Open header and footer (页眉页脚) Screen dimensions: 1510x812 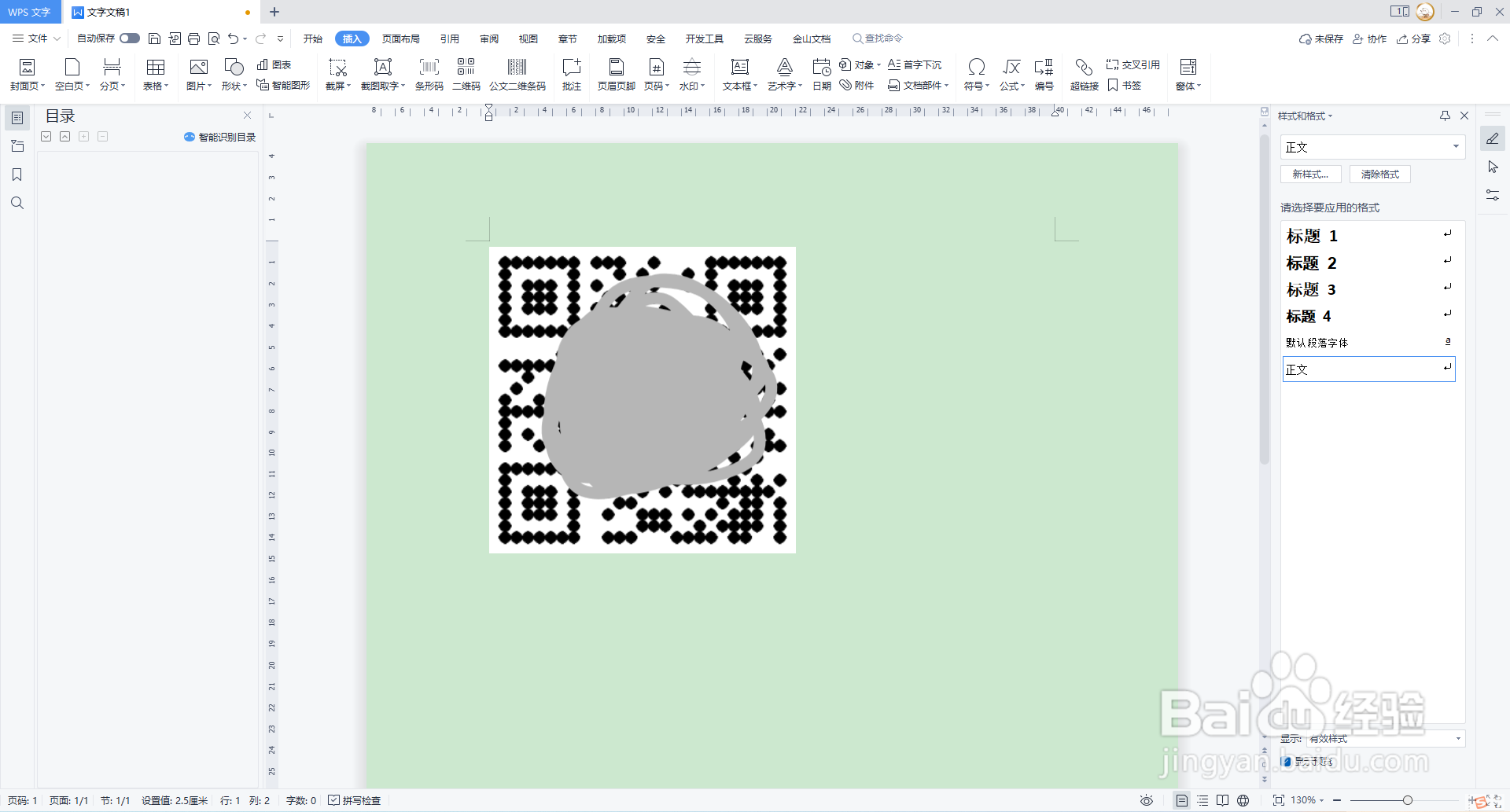(x=617, y=75)
